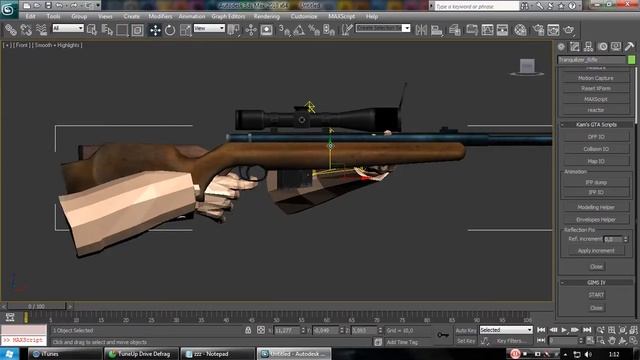Open the selection filter dropdown showing All
This screenshot has height=360, width=640.
point(68,28)
